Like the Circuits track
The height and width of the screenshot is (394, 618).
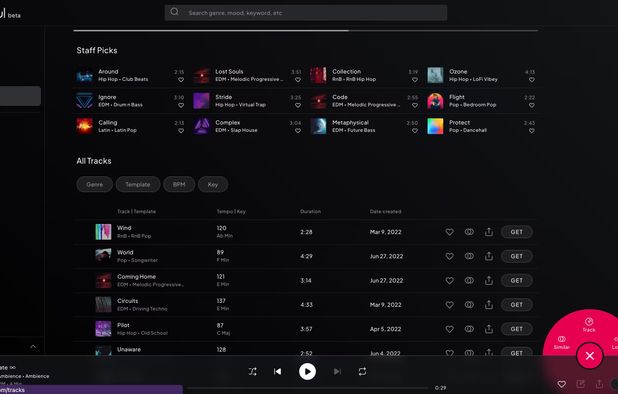coord(449,305)
